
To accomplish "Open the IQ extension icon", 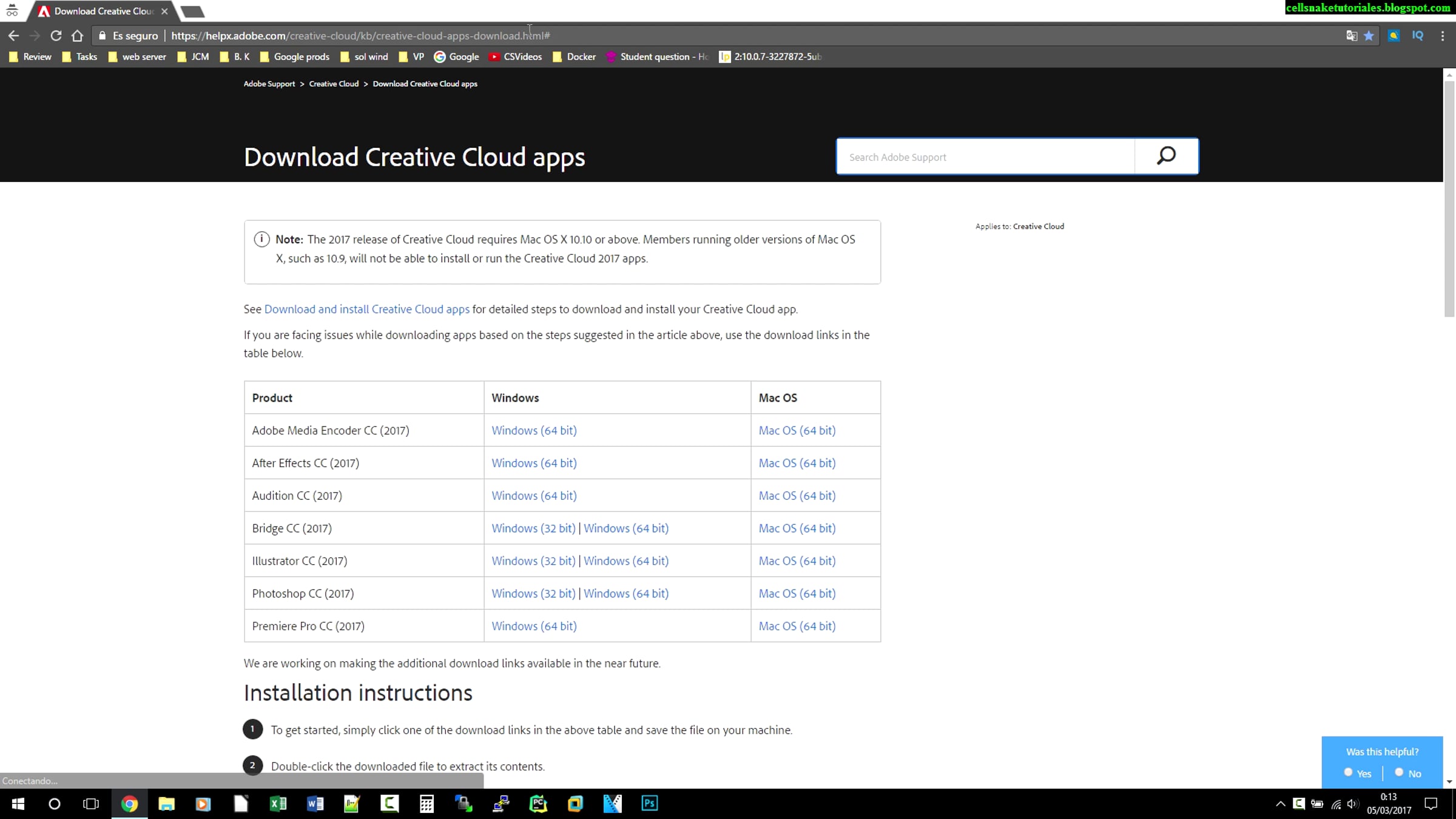I will click(x=1418, y=36).
